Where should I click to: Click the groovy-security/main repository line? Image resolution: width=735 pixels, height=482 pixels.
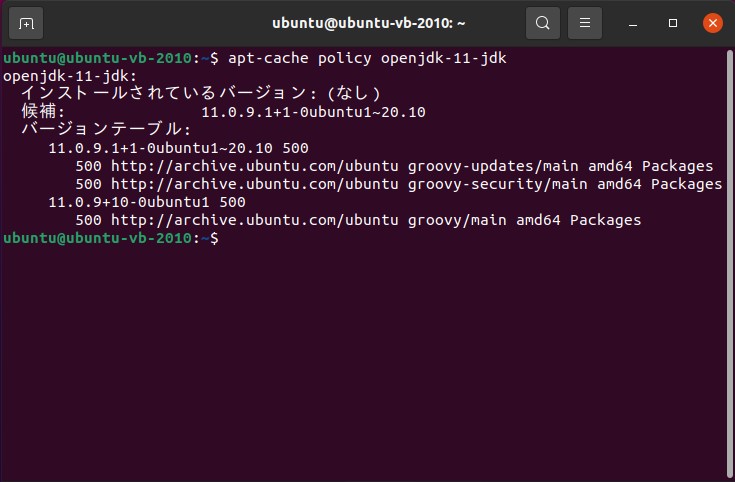(398, 184)
